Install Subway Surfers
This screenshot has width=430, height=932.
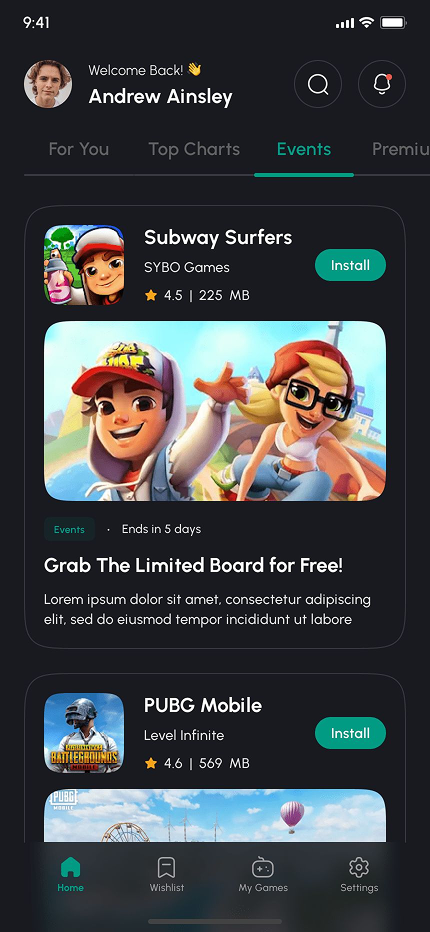350,265
